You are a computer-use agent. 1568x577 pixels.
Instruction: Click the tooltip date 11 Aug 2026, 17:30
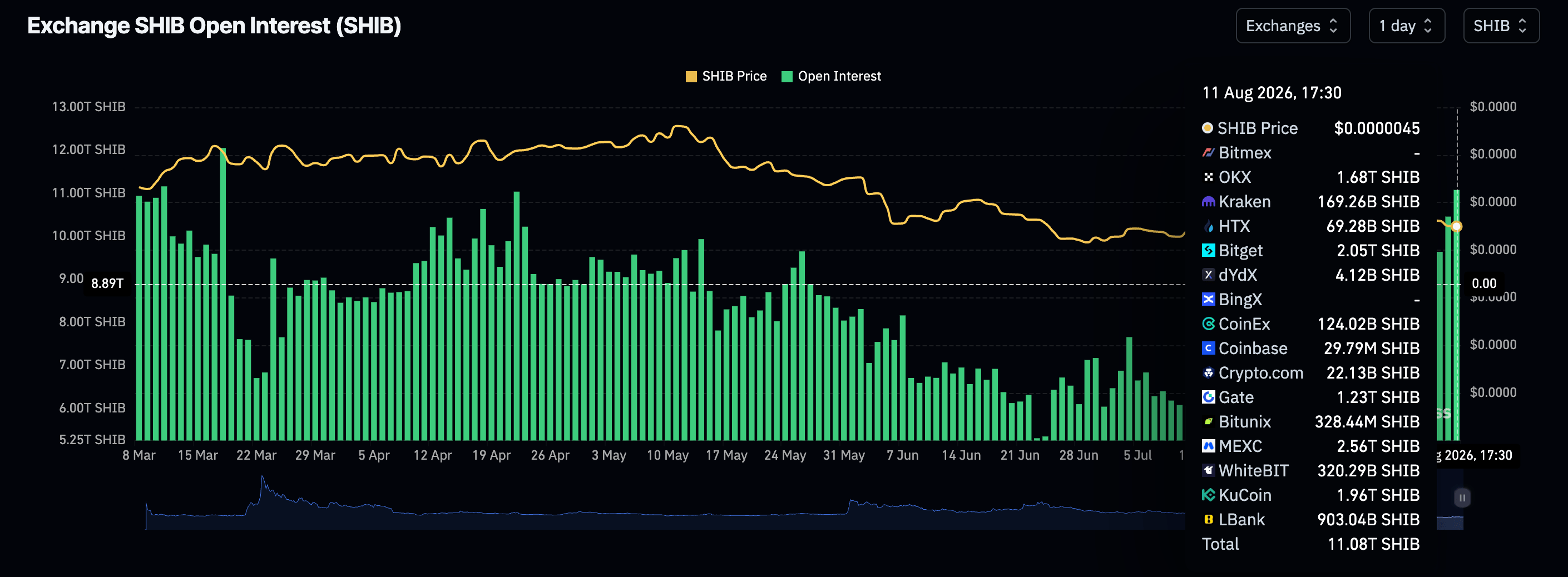click(1272, 92)
